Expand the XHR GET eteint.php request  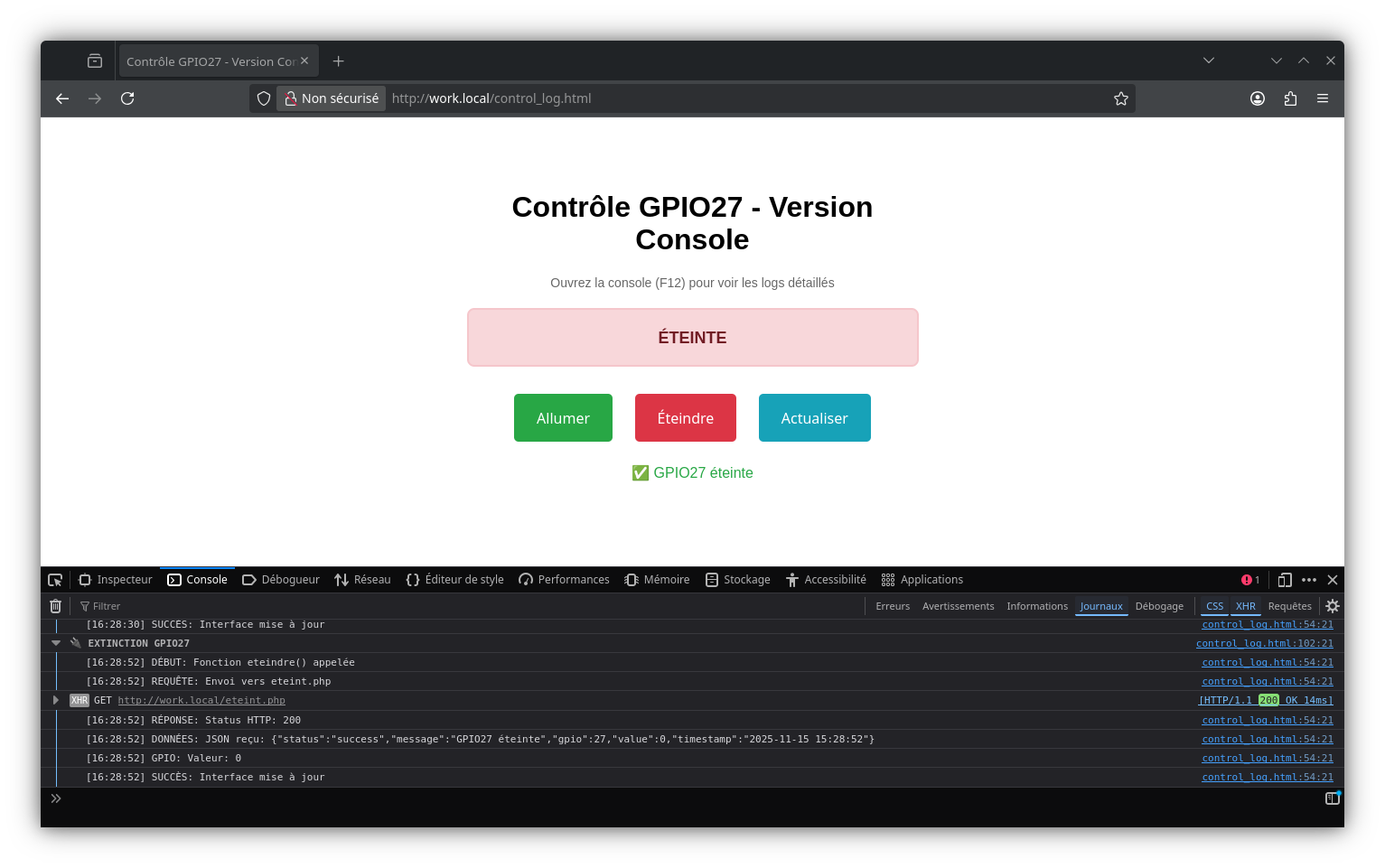click(56, 700)
